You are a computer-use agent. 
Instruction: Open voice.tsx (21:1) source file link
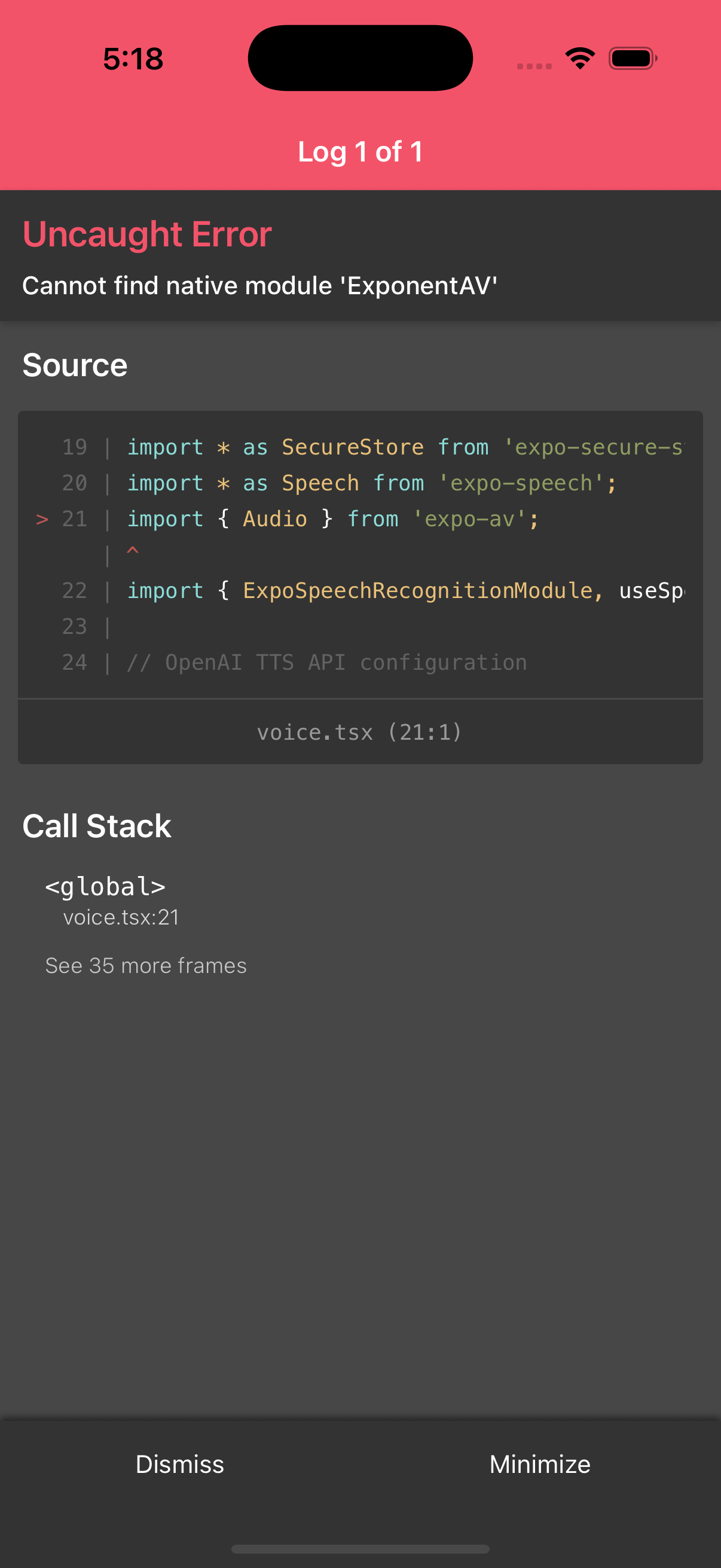[x=359, y=731]
